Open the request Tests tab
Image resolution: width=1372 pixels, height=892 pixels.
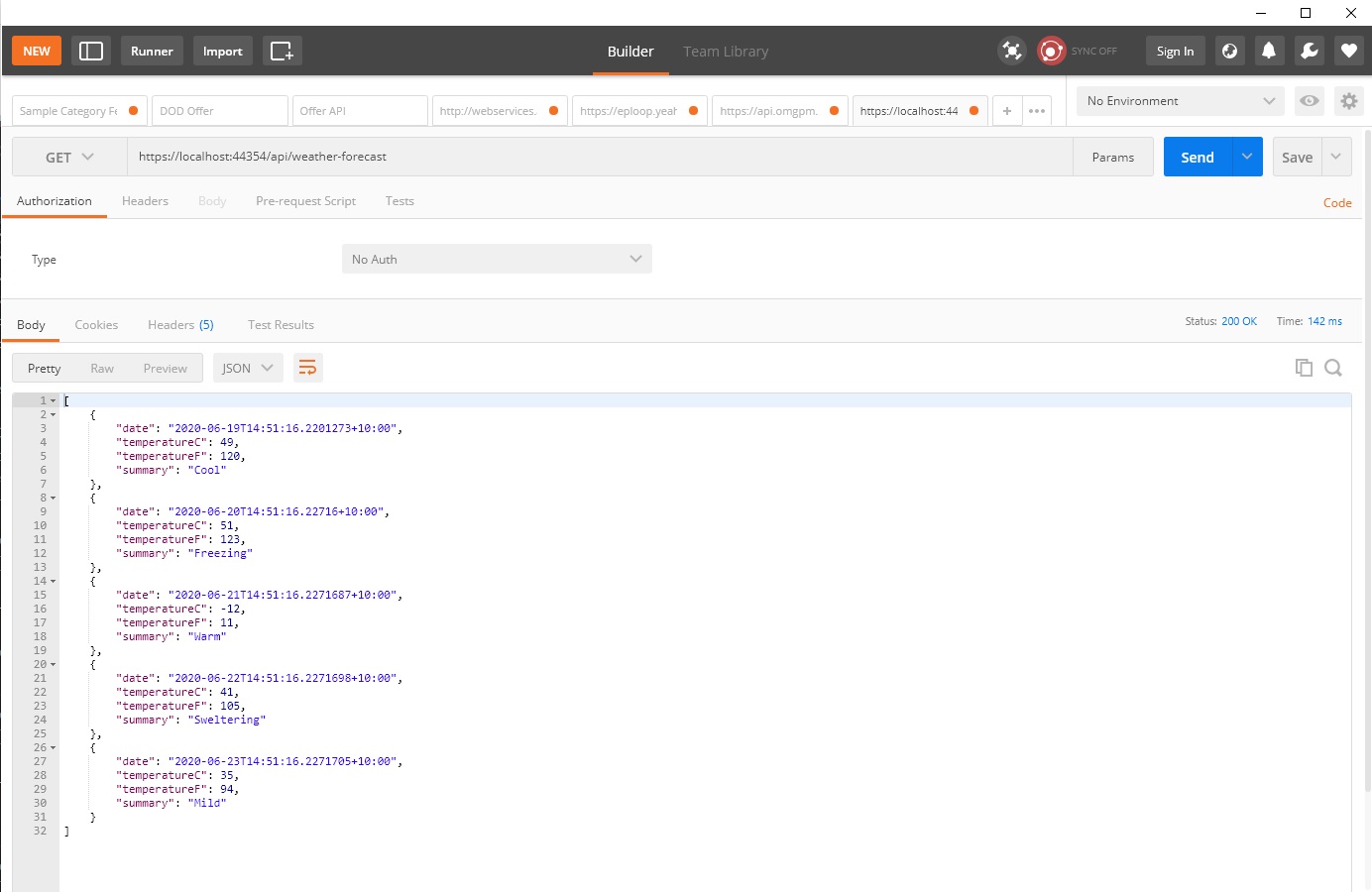tap(400, 201)
